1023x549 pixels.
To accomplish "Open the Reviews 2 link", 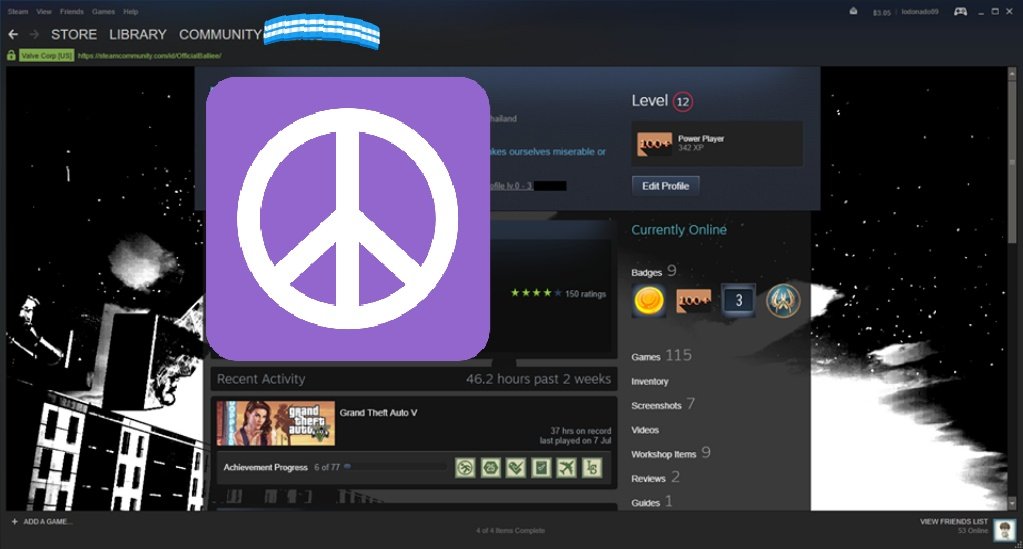I will (655, 478).
